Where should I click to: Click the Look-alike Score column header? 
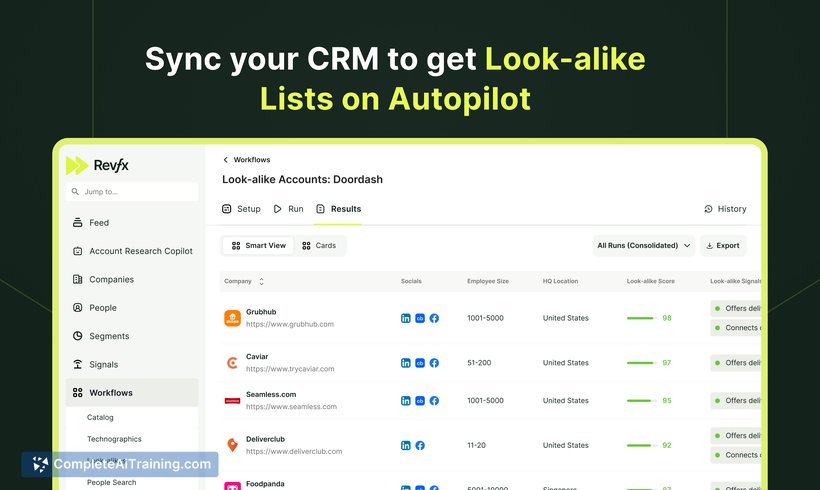click(x=651, y=281)
